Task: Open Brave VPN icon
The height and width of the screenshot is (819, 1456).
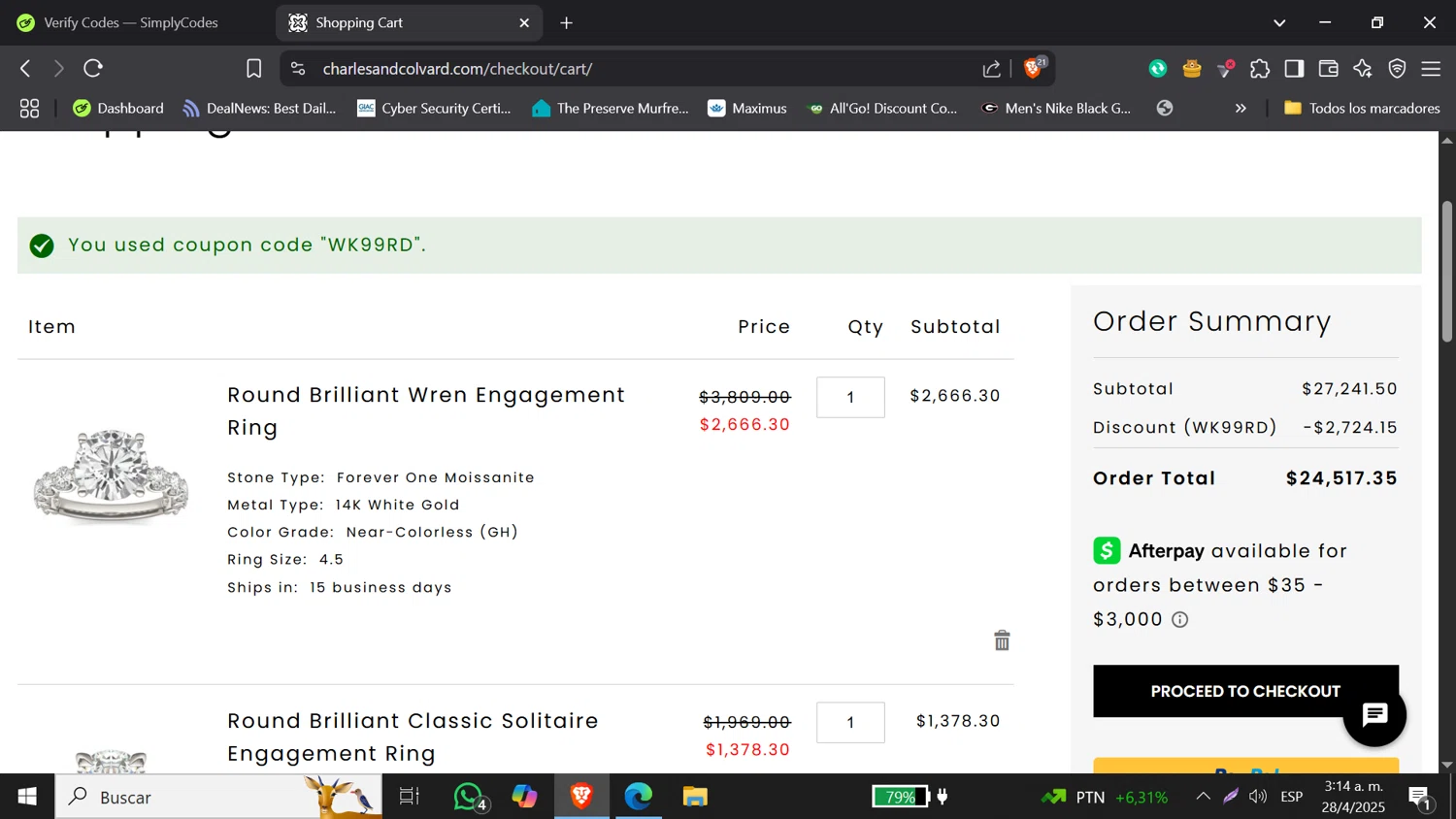Action: pos(1397,69)
